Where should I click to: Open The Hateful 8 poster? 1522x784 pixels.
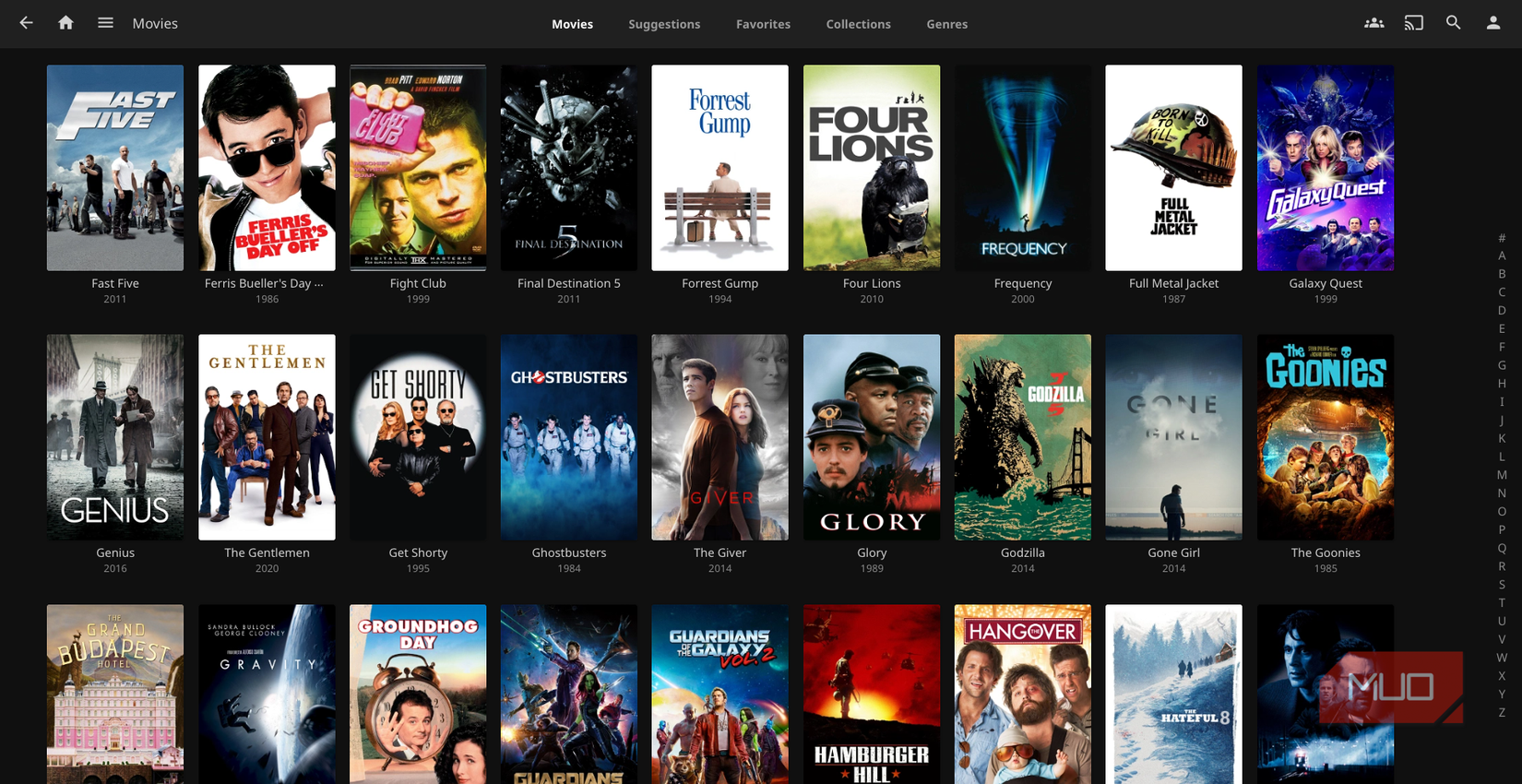click(x=1174, y=695)
